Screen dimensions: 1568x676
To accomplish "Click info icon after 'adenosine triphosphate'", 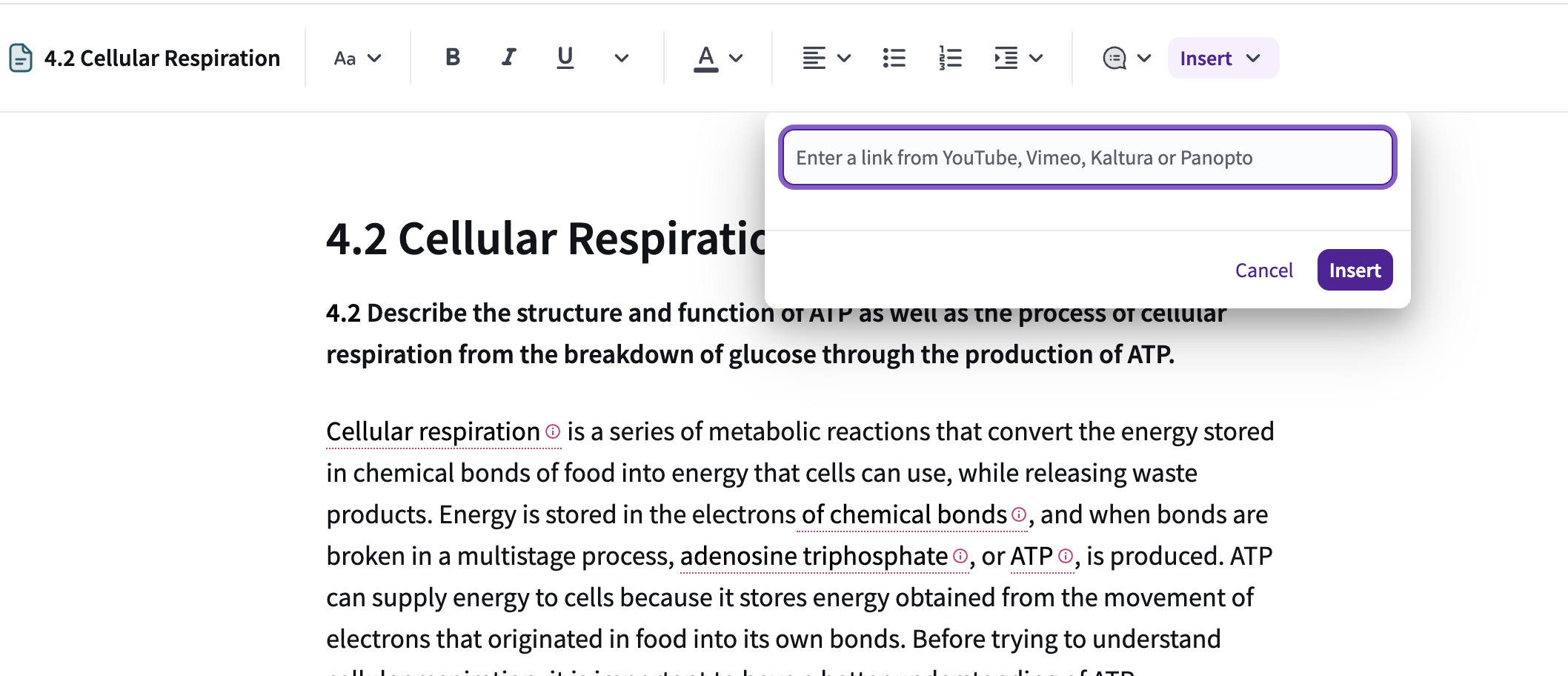I will (x=960, y=556).
